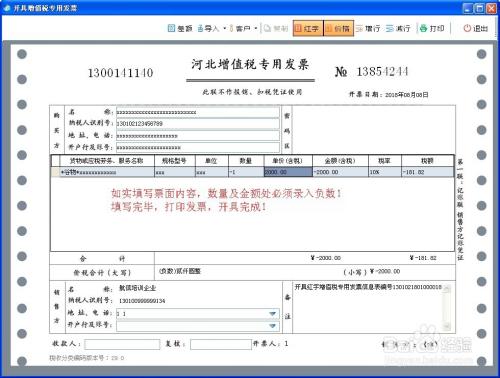The width and height of the screenshot is (500, 378).
Task: Click the buyer 开户行及账号 field
Action: [x=198, y=147]
